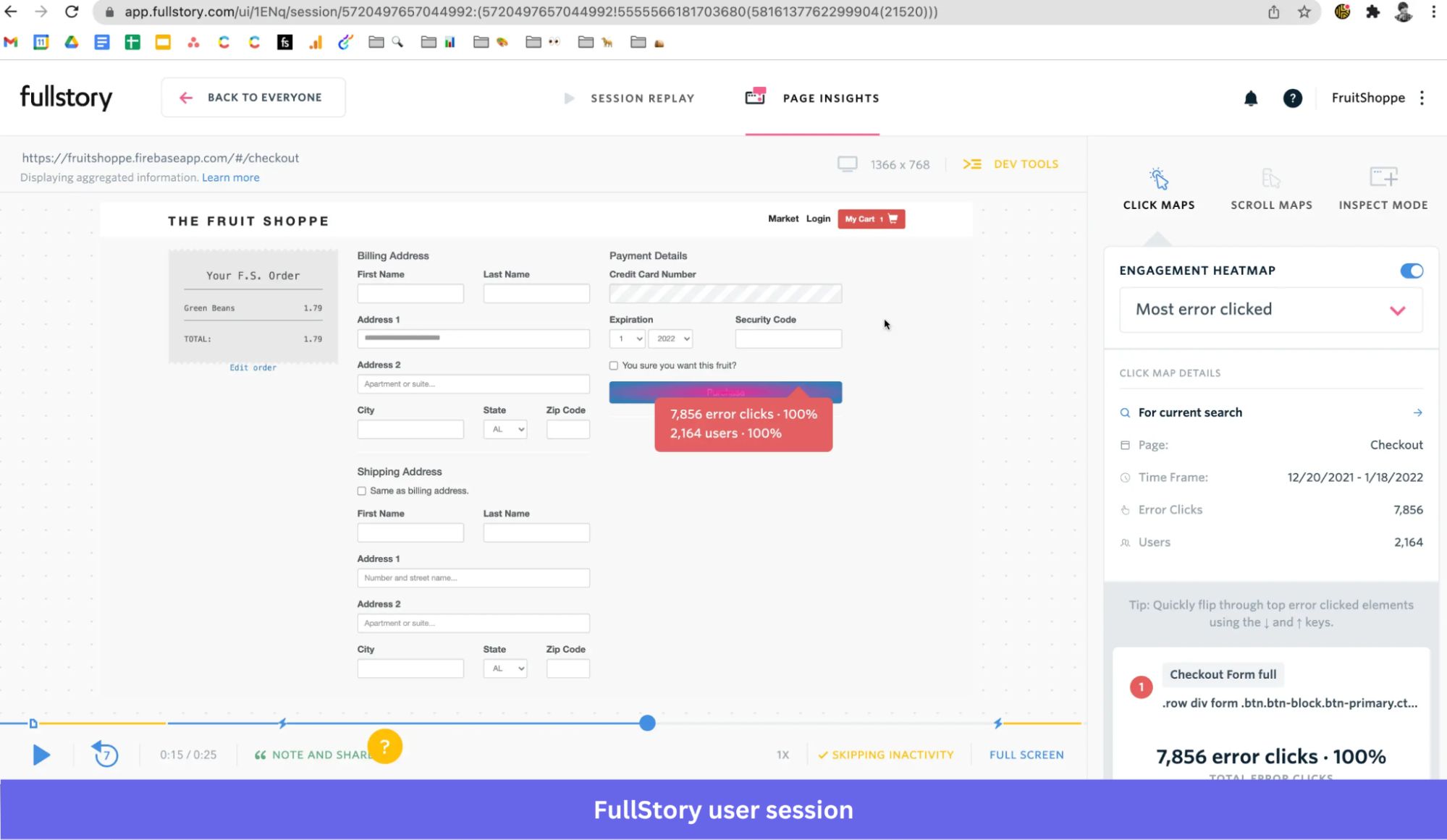Click the FullStory logo

click(x=65, y=97)
